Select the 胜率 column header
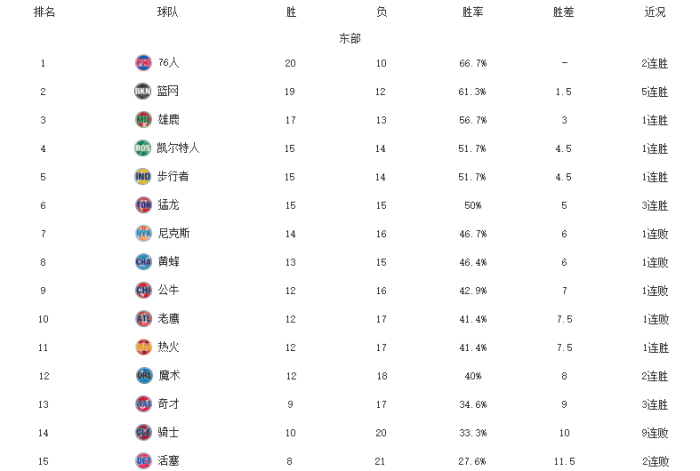Screen dimensions: 700x471 point(473,13)
